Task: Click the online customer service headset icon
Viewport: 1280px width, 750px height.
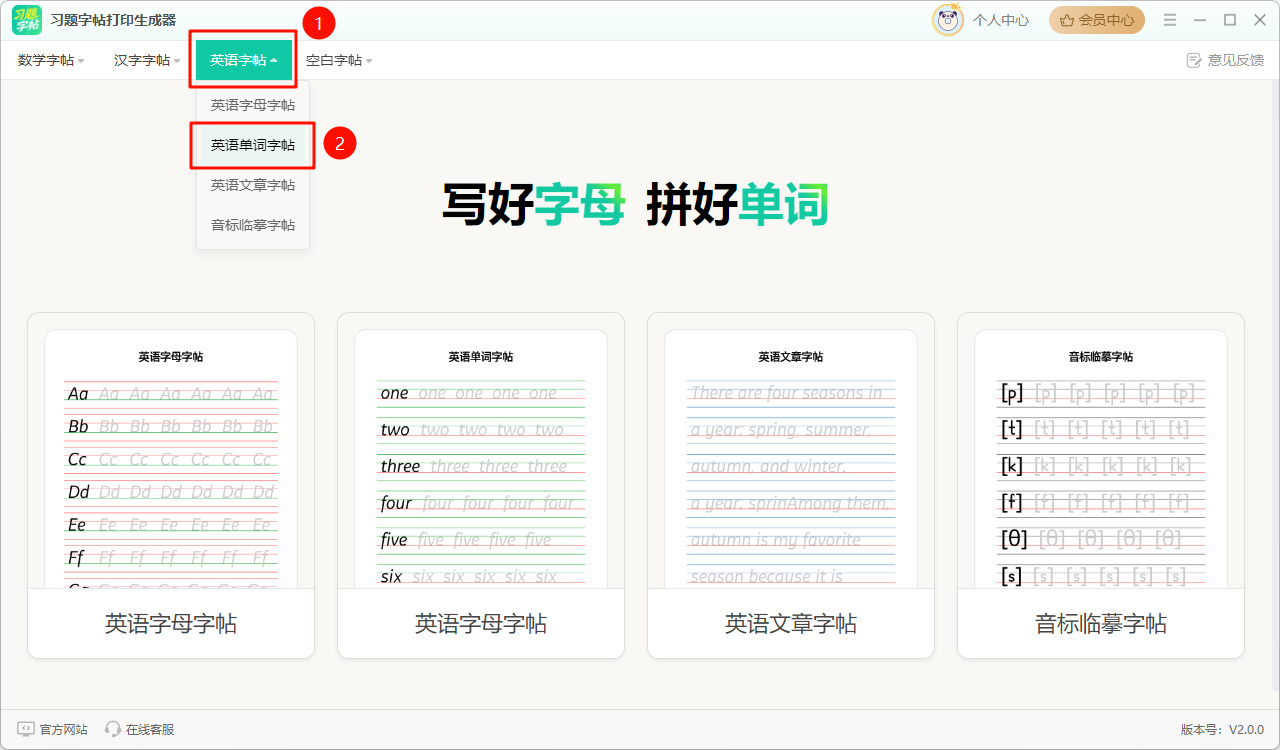Action: [x=113, y=729]
